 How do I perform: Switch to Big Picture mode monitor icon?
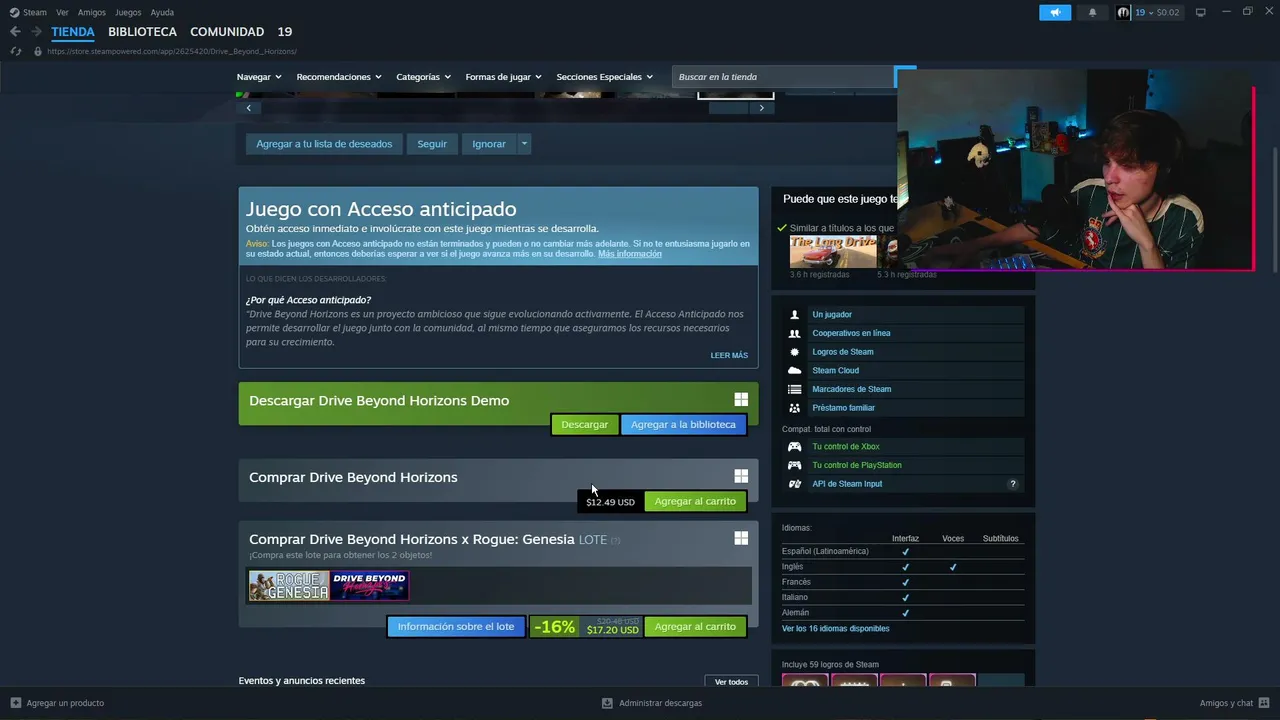(1200, 12)
